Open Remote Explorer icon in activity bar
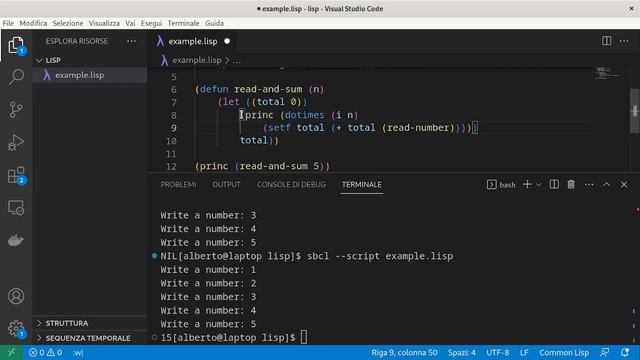The image size is (640, 360). point(16,208)
